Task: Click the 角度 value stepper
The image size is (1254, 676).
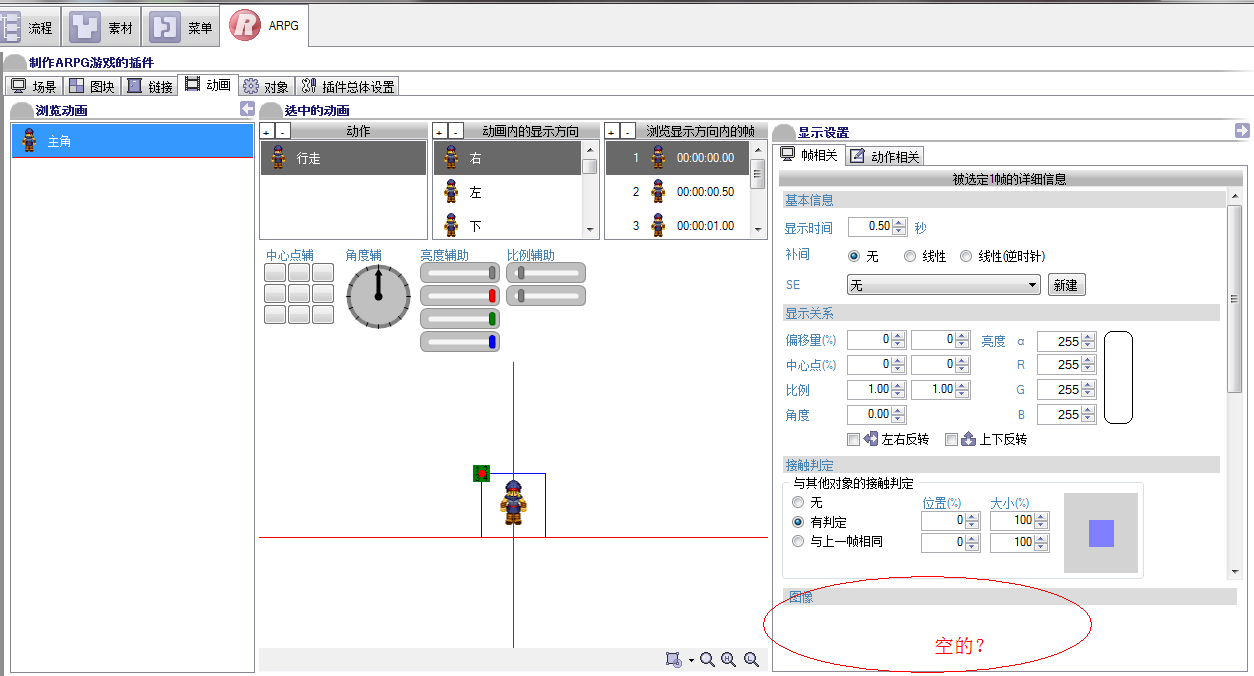Action: (x=899, y=414)
